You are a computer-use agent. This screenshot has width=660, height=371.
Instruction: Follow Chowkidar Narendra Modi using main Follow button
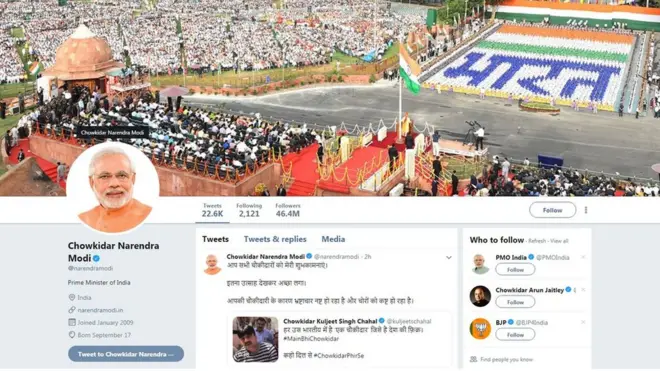552,210
